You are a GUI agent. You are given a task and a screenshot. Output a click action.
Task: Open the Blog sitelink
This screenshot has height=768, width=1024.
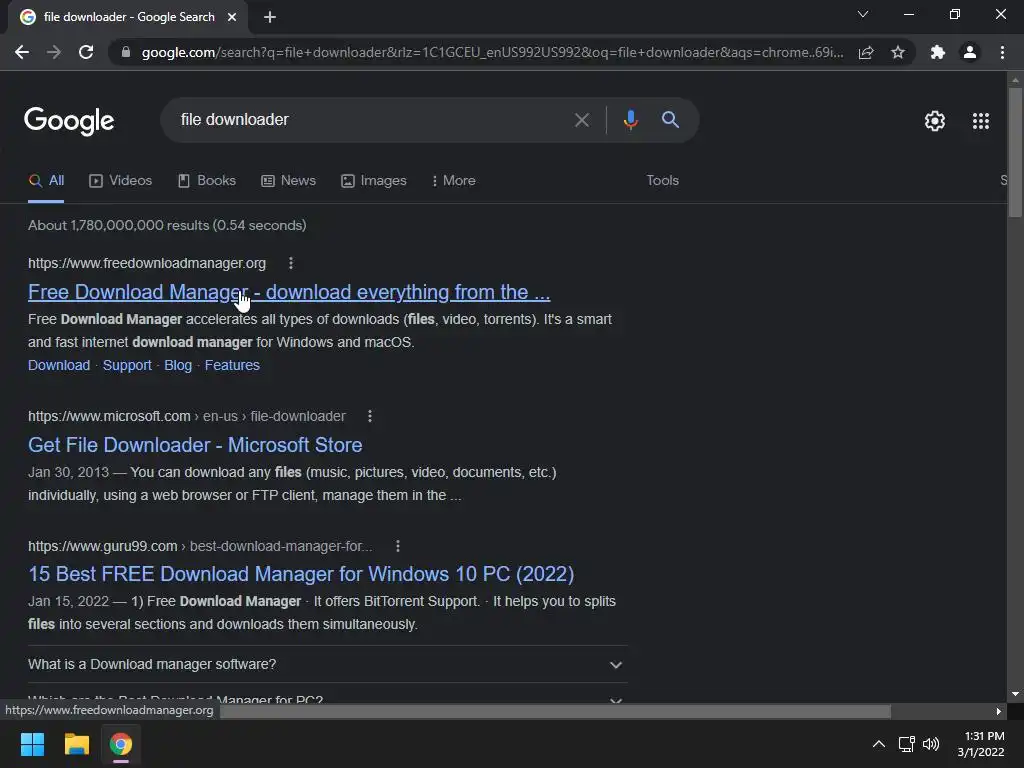(x=178, y=365)
